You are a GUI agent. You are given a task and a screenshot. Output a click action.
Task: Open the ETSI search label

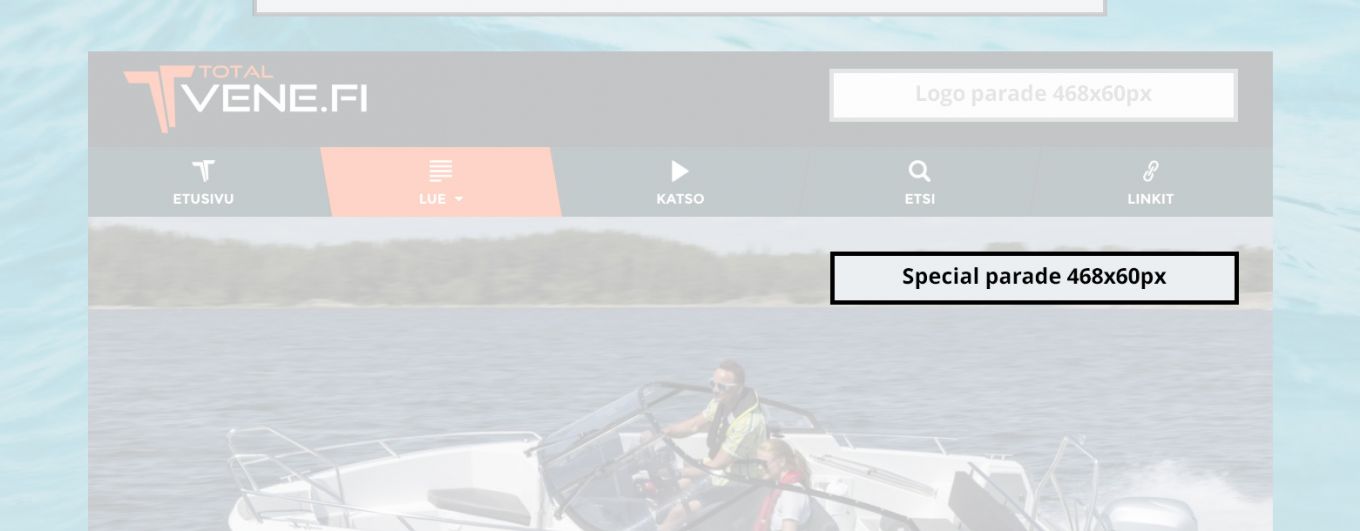[919, 199]
